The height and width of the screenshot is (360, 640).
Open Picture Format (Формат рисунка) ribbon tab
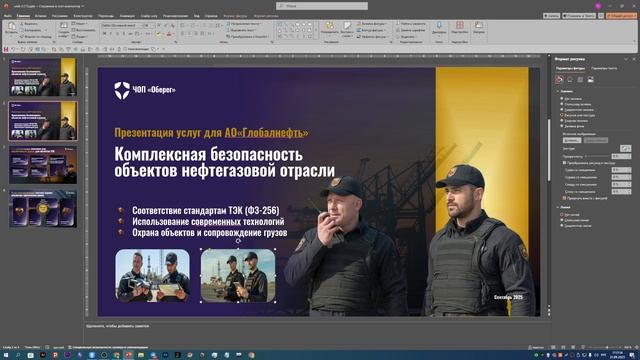pyautogui.click(x=266, y=16)
